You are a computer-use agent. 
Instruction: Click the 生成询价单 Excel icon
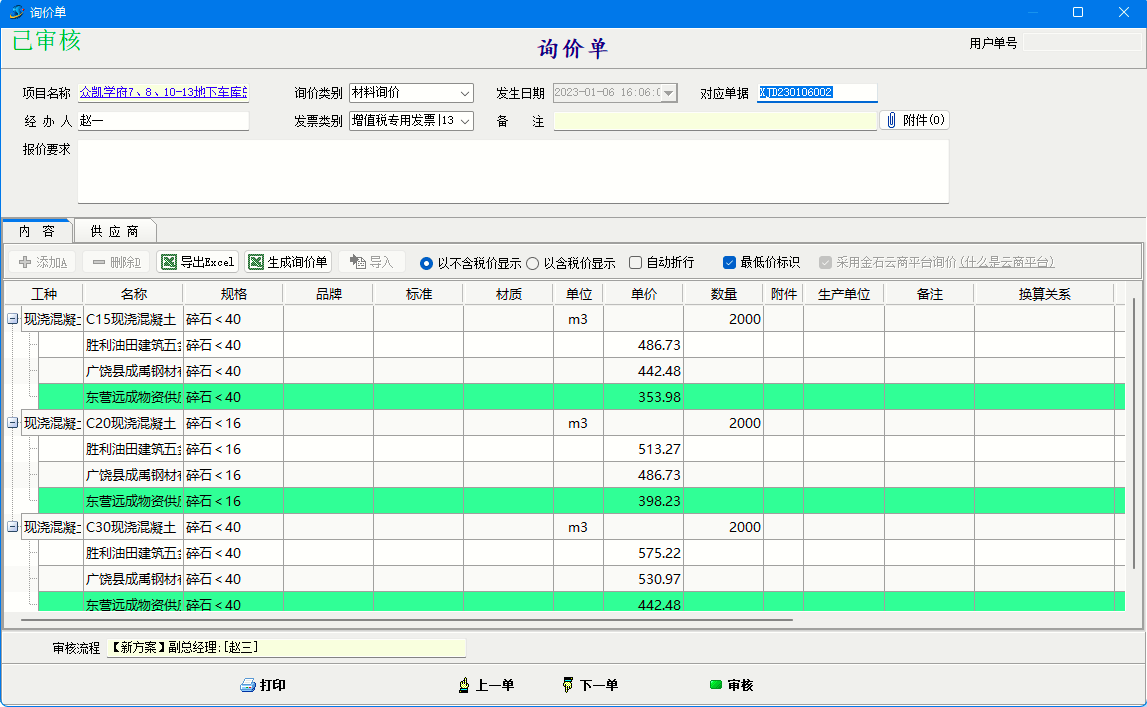coord(257,262)
